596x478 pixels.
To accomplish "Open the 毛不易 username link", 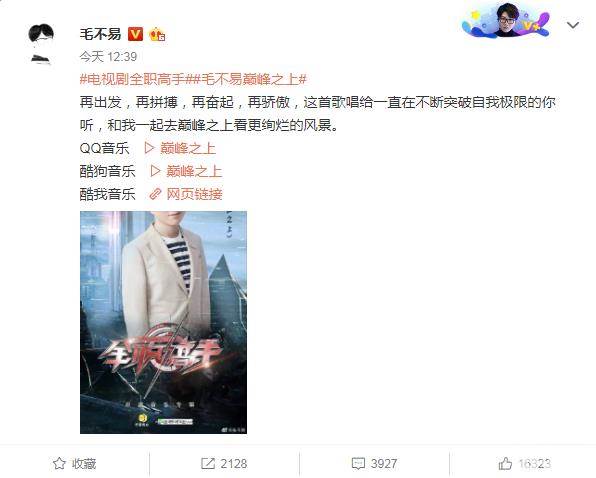I will [100, 35].
